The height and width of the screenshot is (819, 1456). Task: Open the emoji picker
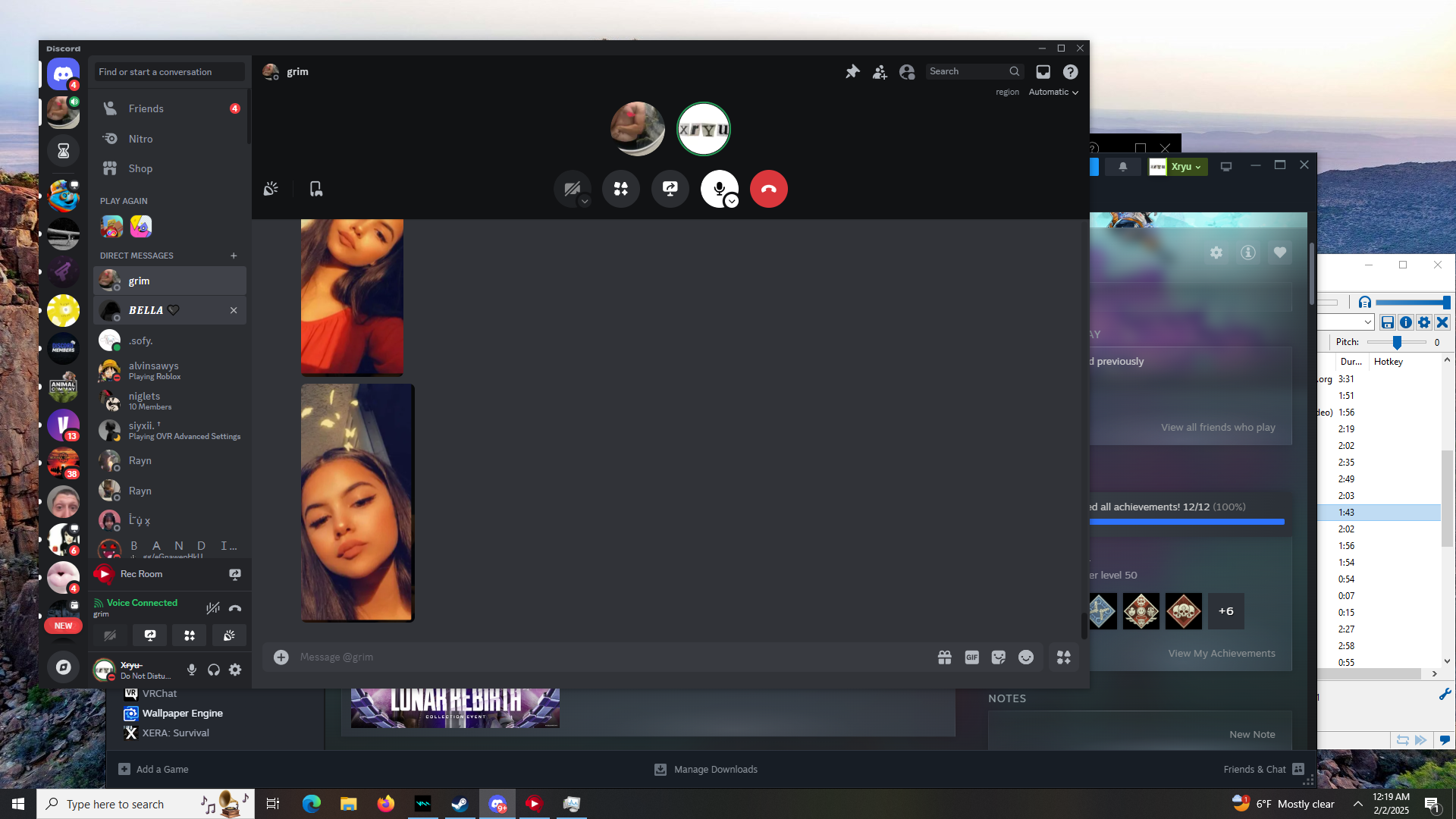pos(1026,657)
